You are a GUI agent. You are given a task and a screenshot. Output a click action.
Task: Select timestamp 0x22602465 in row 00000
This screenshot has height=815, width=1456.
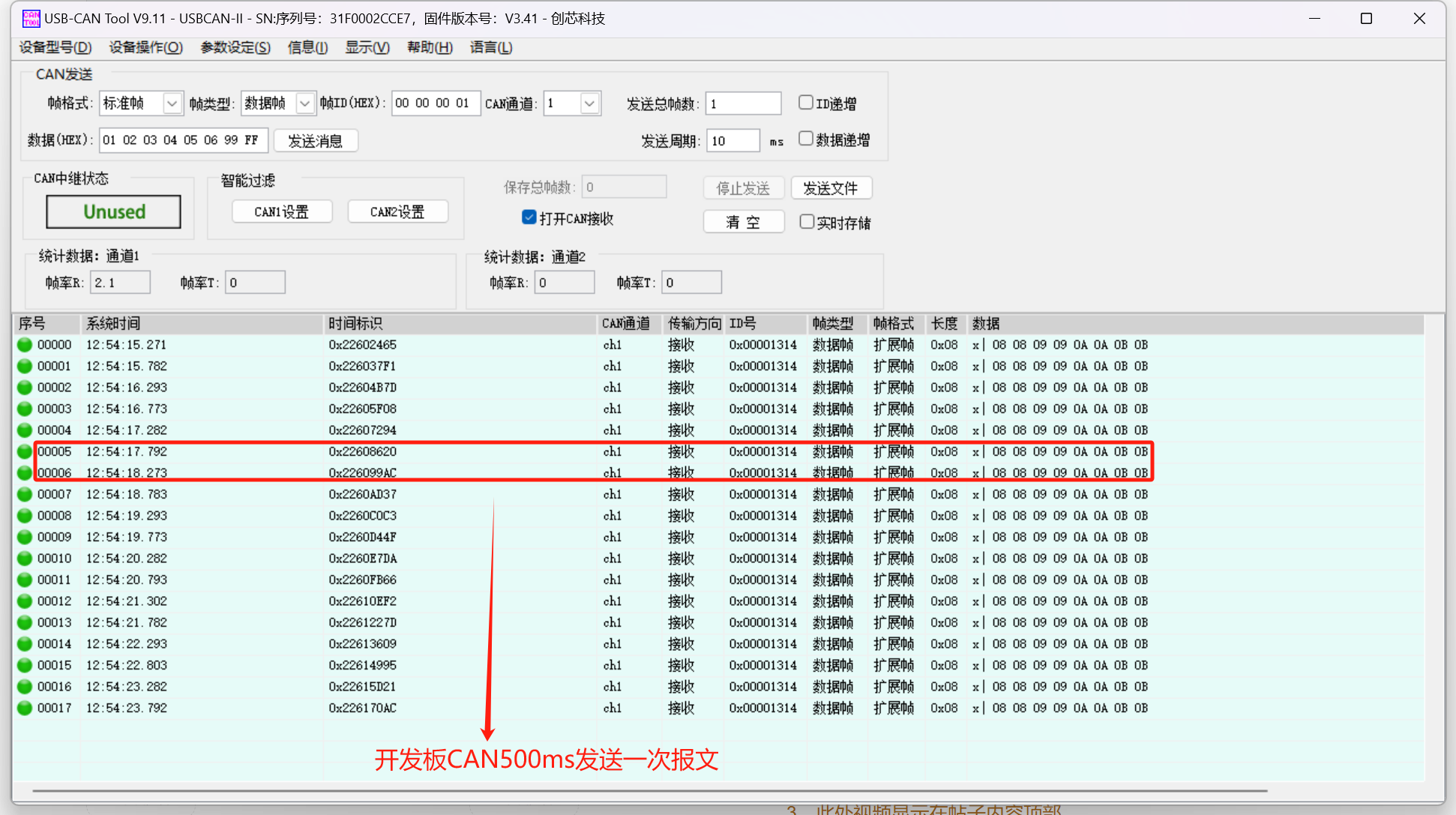[363, 345]
